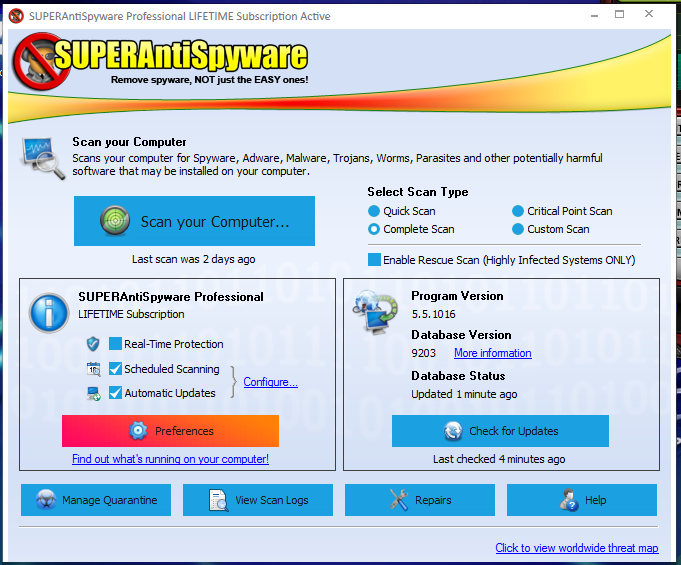Follow the Configure... link

coord(271,382)
